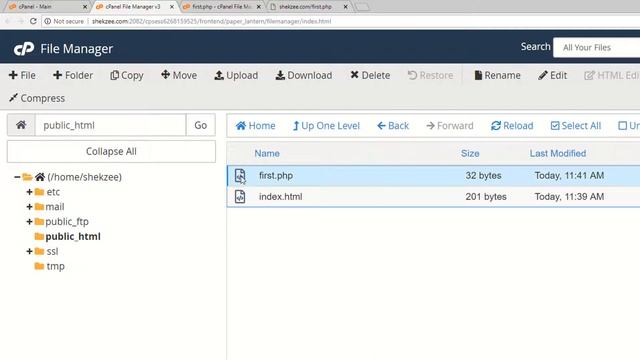Go Forward in file navigation bar

tap(450, 126)
